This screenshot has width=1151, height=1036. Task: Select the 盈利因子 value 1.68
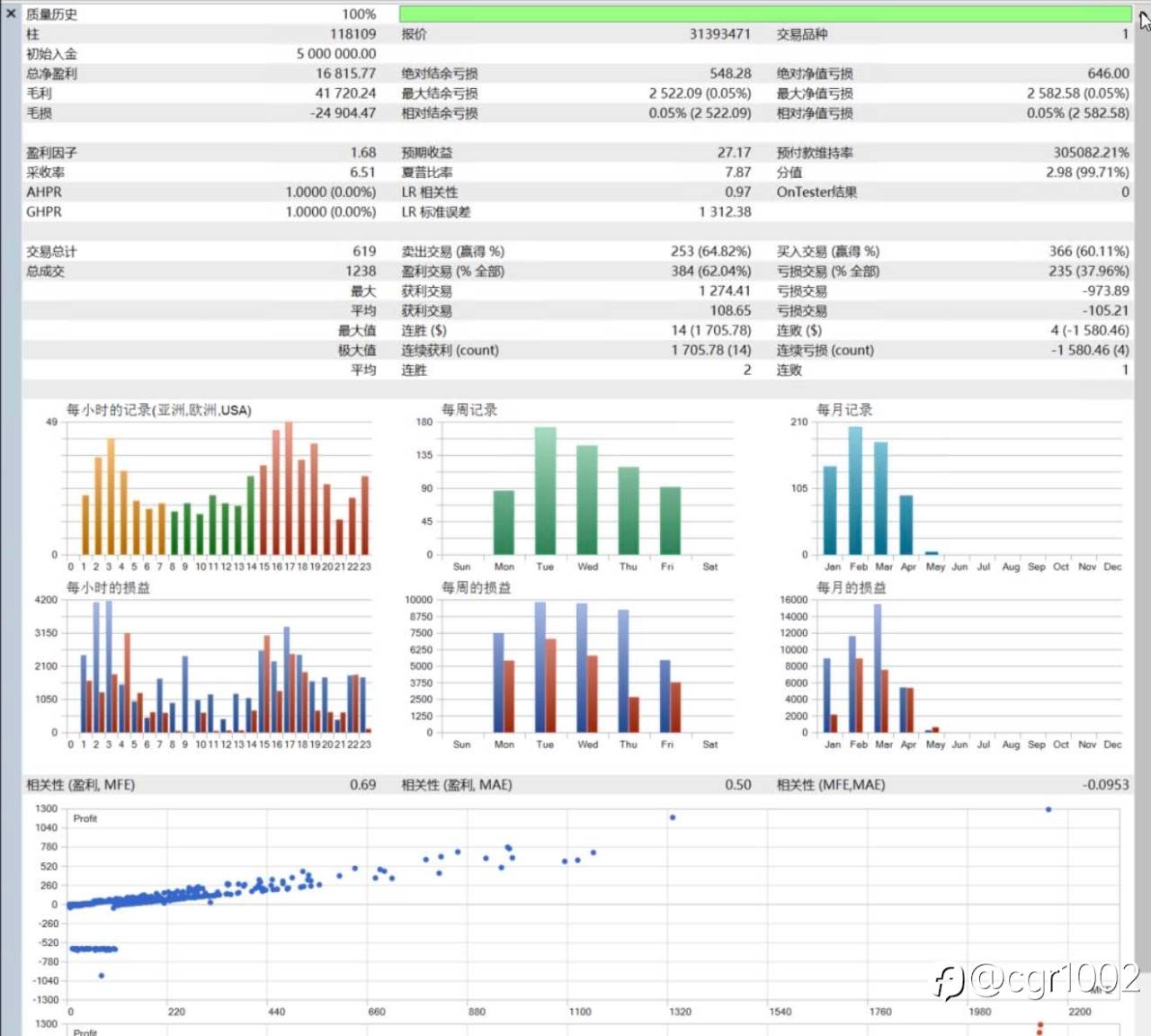coord(363,153)
